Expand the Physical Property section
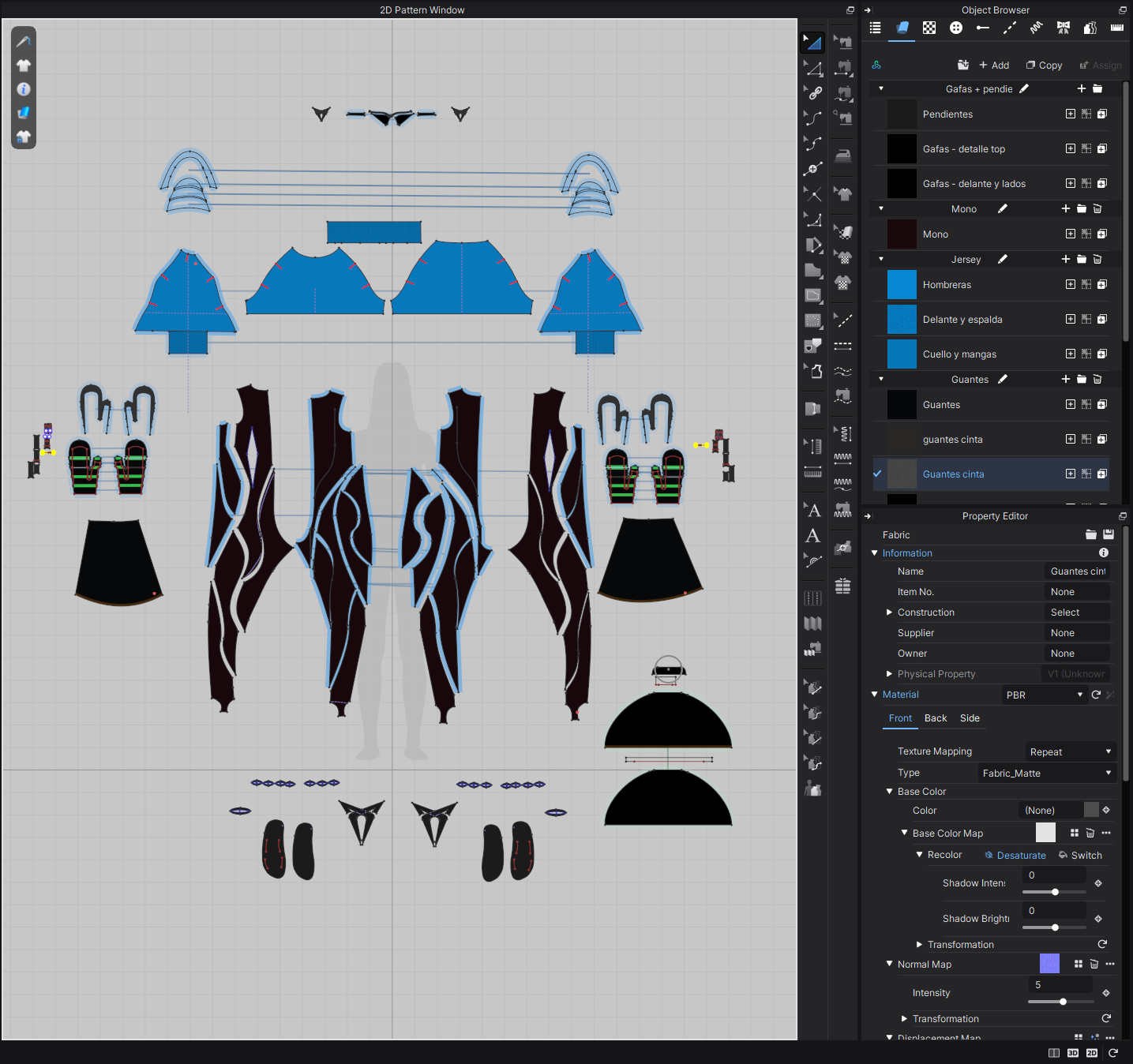This screenshot has width=1133, height=1064. point(890,674)
